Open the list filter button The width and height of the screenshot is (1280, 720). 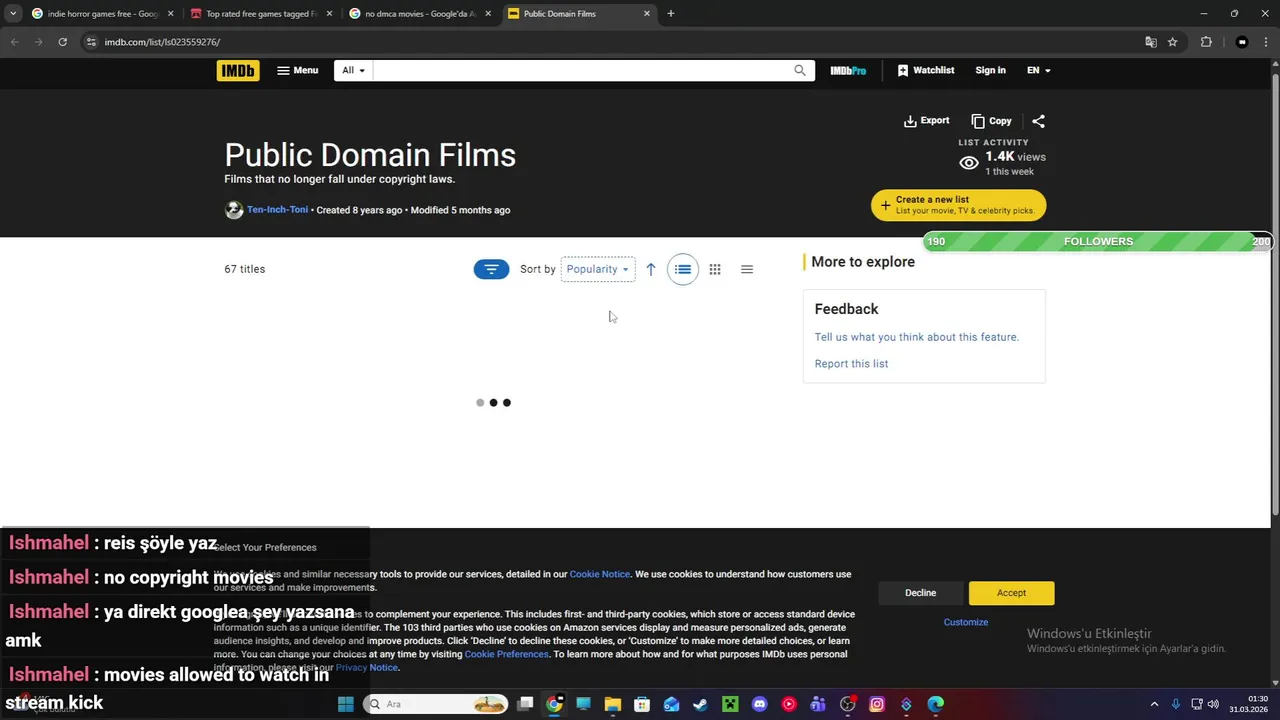pyautogui.click(x=491, y=269)
